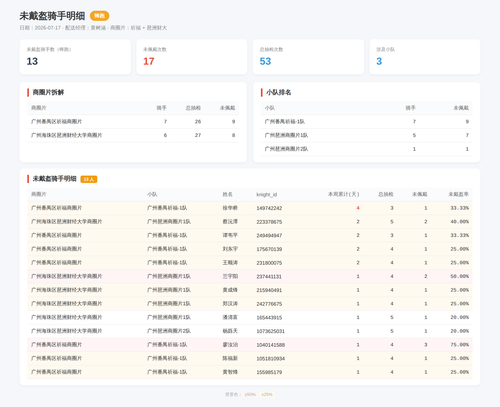Image resolution: width=500 pixels, height=407 pixels.
Task: Sort by the knight_id column header
Action: point(266,194)
